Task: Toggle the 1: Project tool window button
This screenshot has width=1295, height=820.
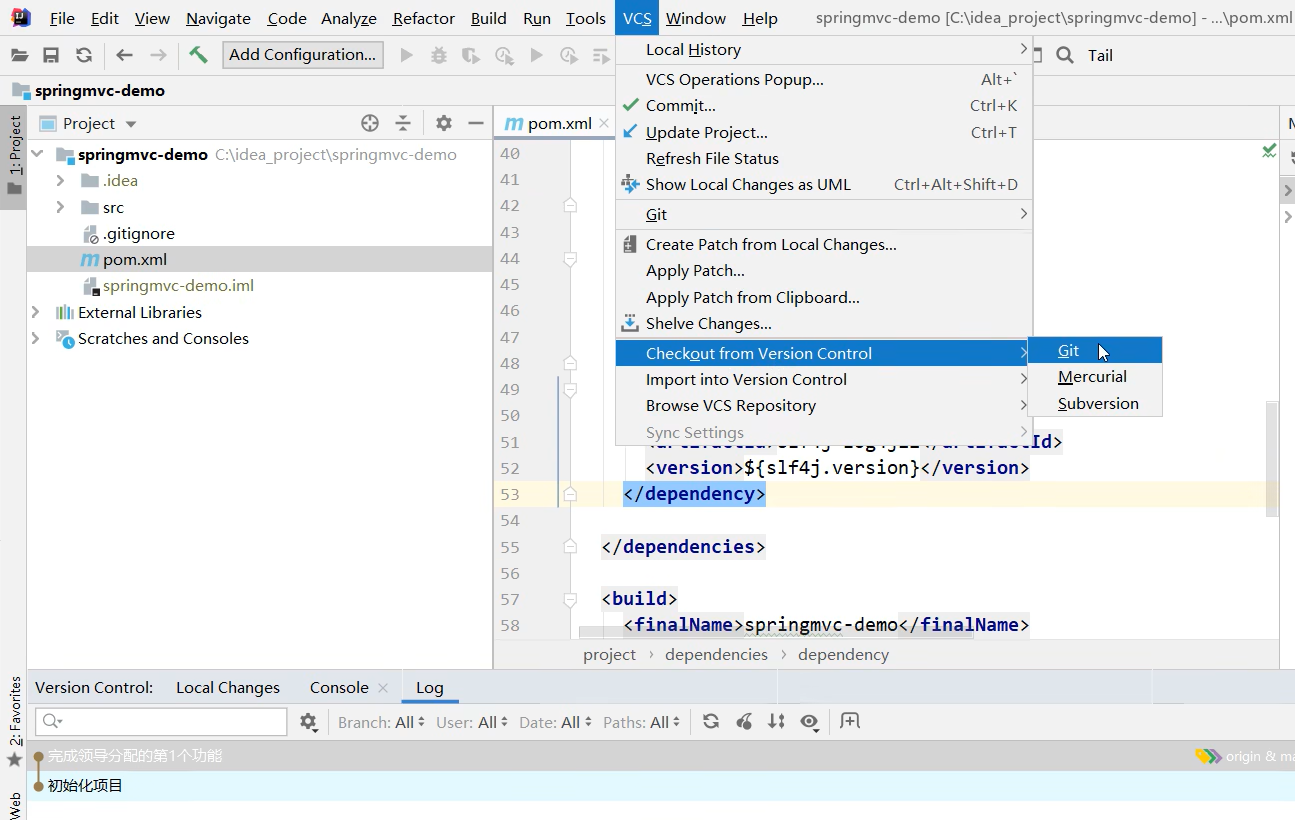Action: (14, 157)
